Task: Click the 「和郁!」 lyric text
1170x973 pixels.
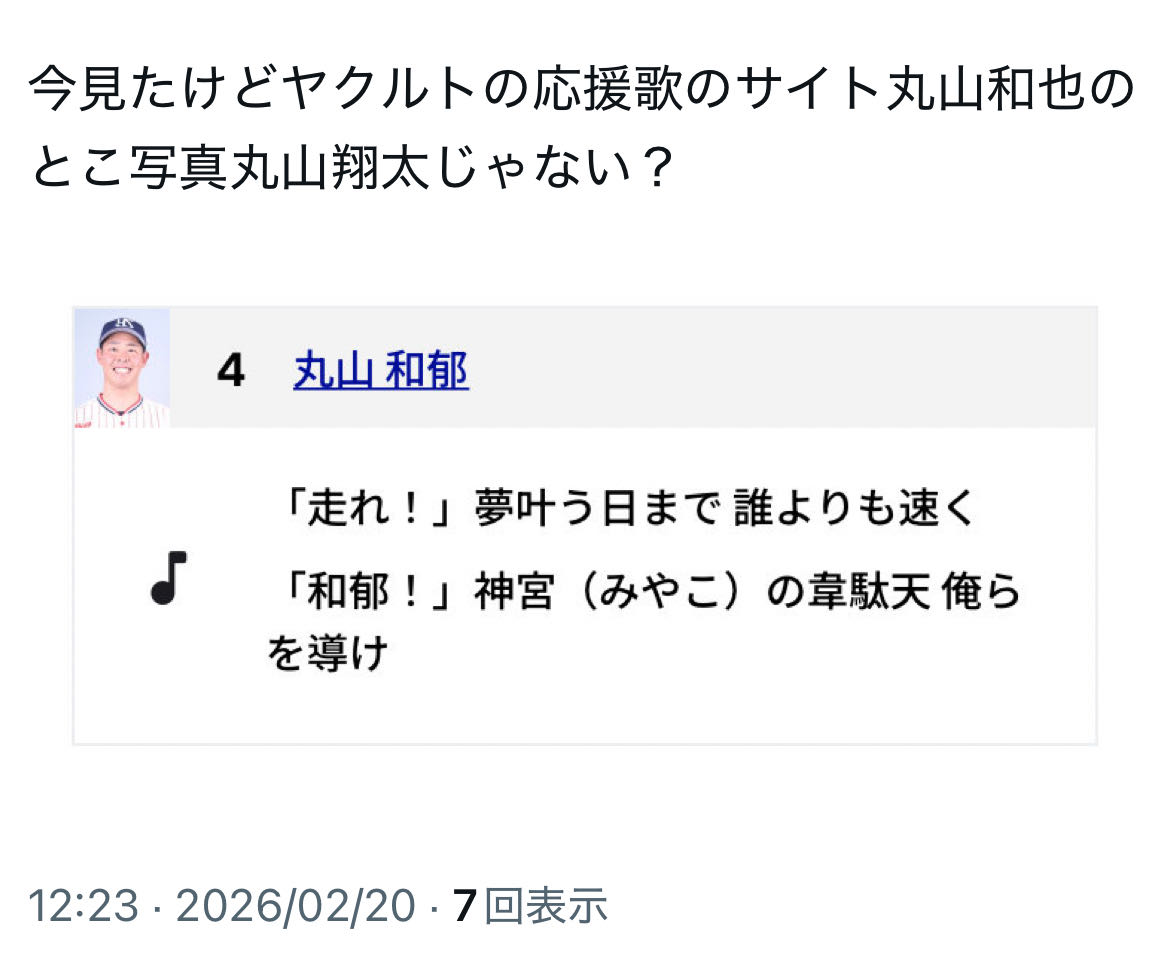Action: coord(366,593)
